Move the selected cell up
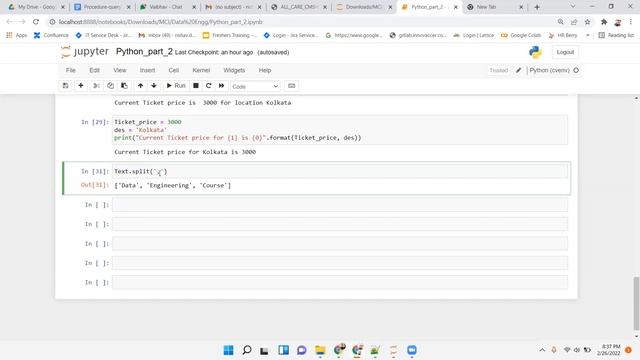 (x=140, y=86)
